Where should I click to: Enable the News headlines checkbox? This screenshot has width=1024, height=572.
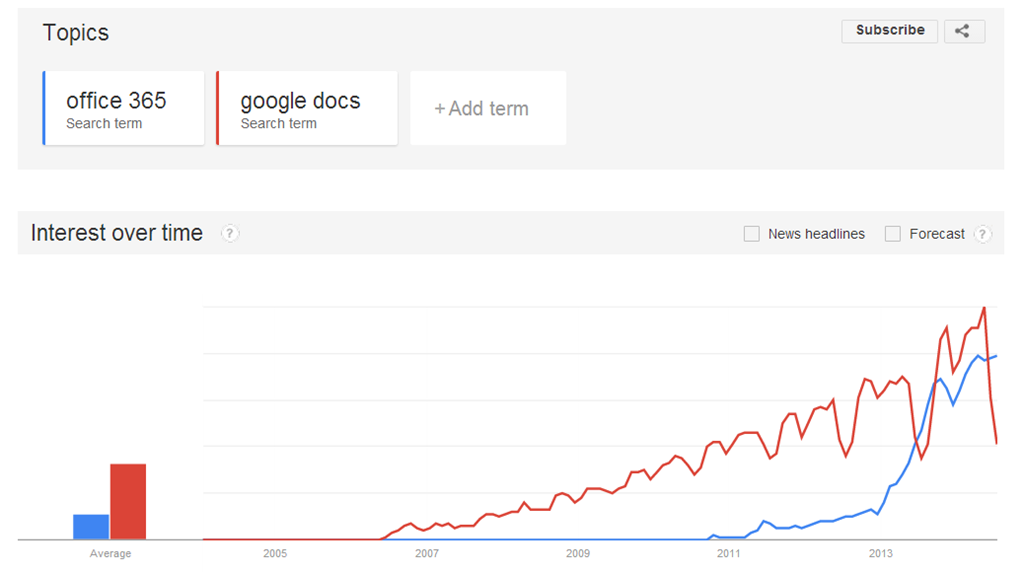click(x=752, y=234)
